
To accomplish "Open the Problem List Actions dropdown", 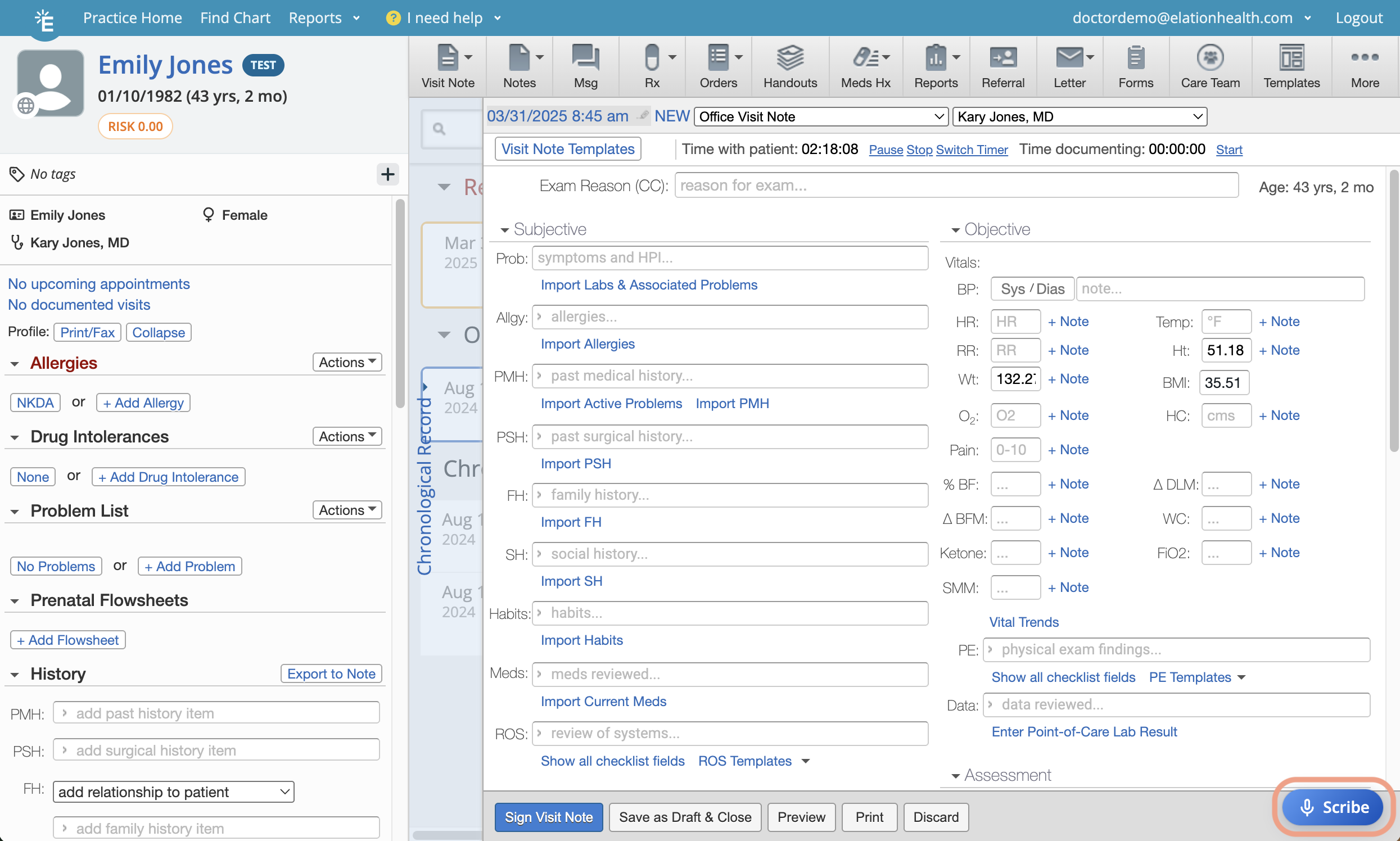I will [x=347, y=510].
